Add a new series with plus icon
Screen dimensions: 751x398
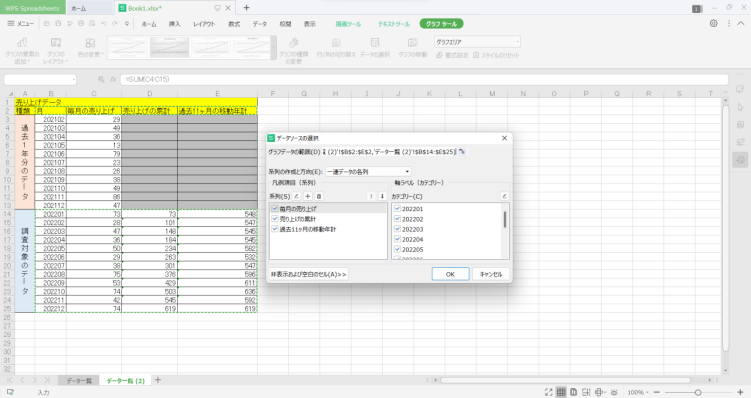(x=307, y=196)
